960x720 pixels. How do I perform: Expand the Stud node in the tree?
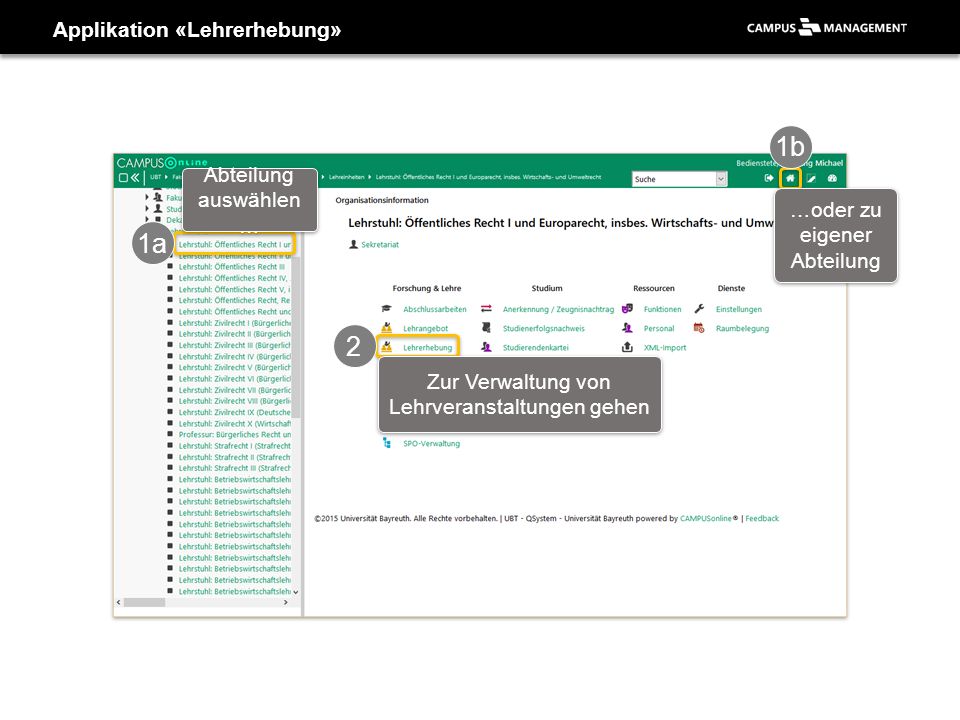tap(147, 208)
